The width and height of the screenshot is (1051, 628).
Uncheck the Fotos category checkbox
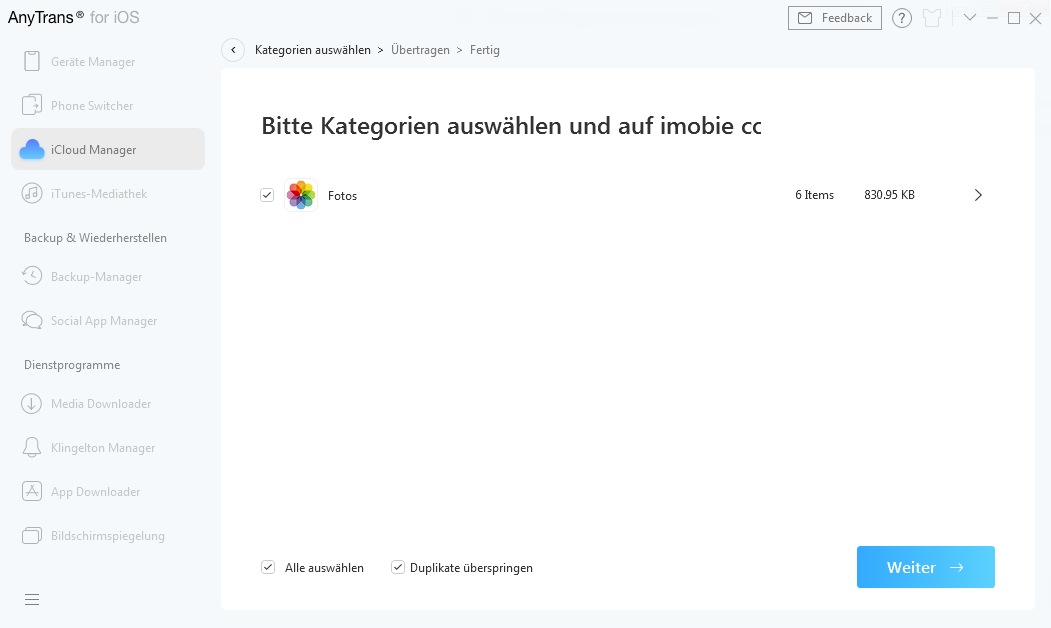coord(267,194)
